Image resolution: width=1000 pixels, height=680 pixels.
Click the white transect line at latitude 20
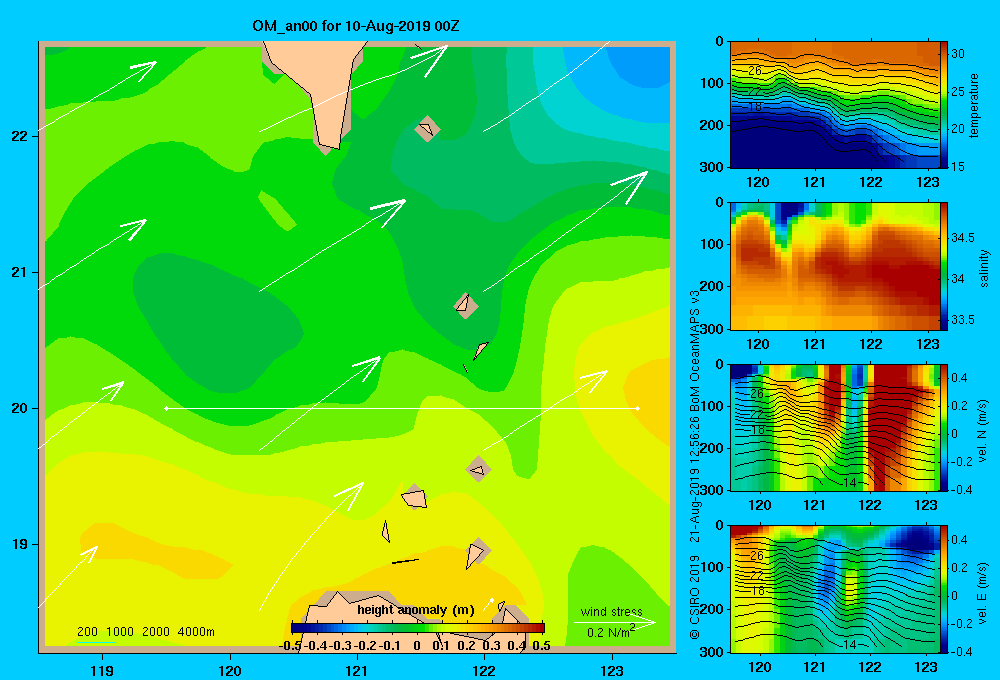tap(402, 408)
